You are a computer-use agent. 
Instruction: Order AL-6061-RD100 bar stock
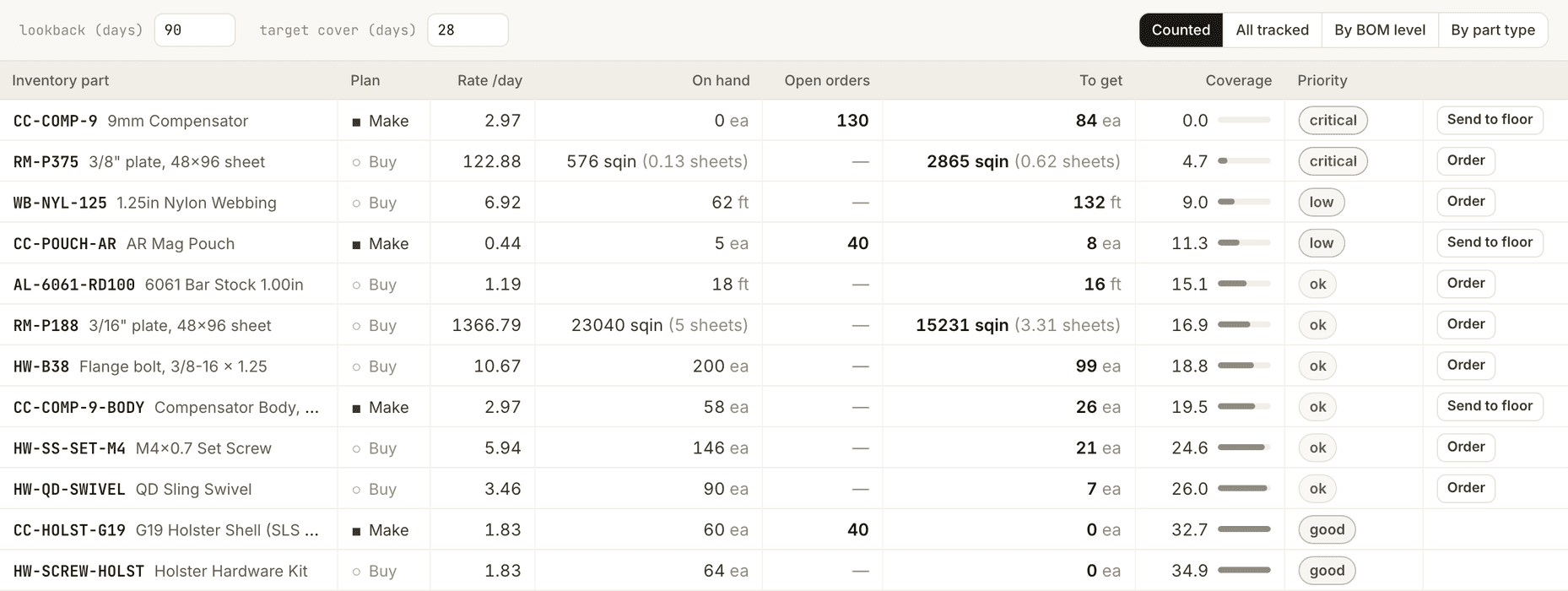(x=1466, y=284)
